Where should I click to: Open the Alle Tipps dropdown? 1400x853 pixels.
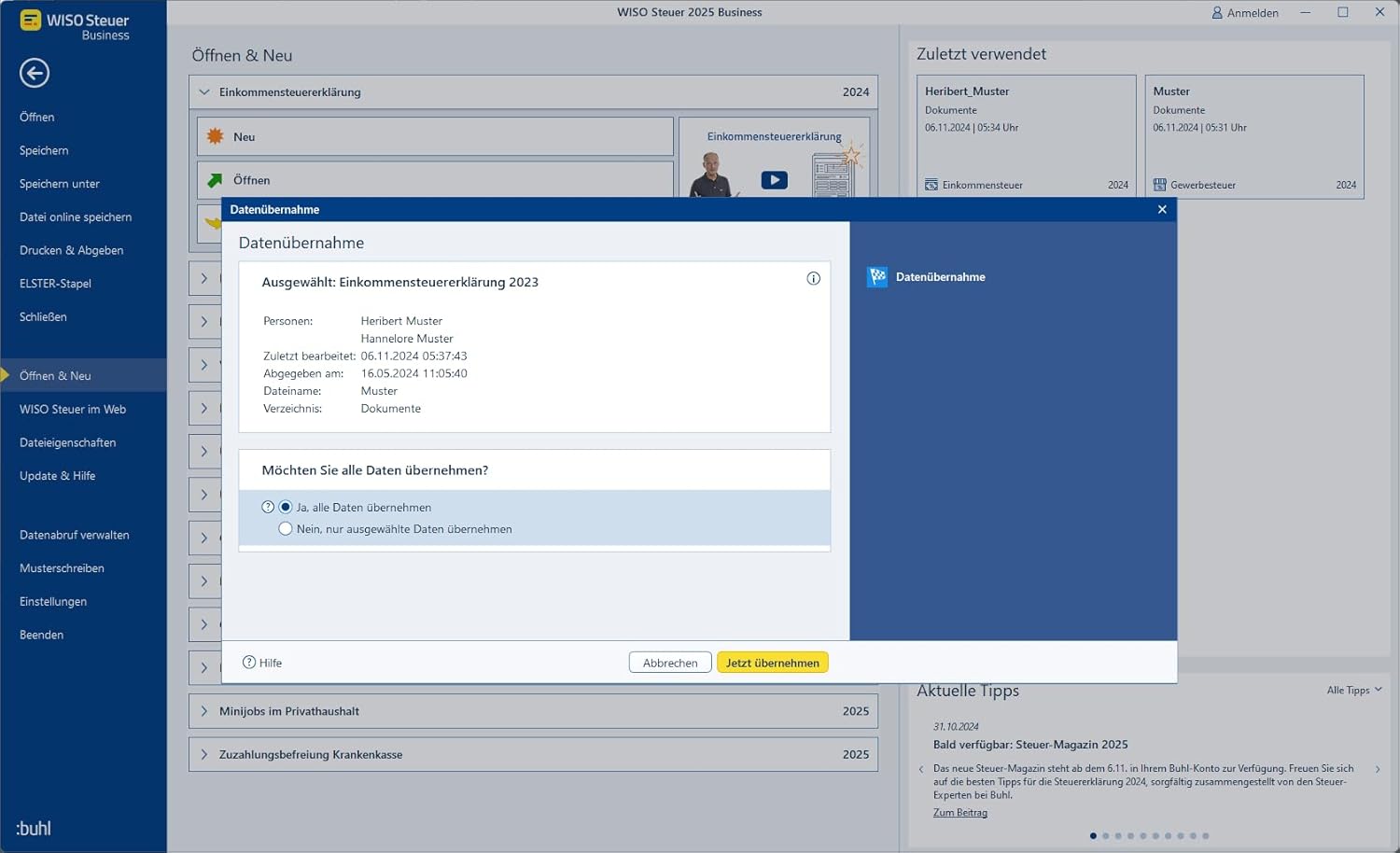click(x=1354, y=690)
